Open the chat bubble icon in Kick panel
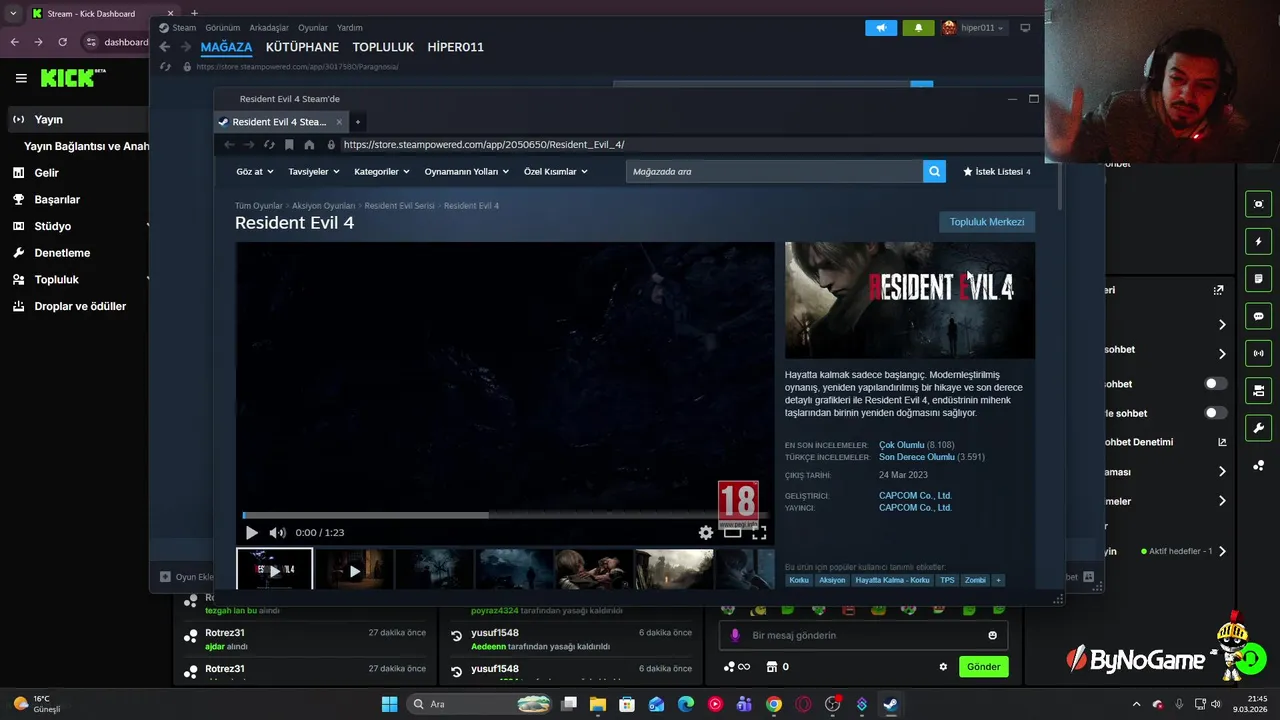 (1258, 316)
